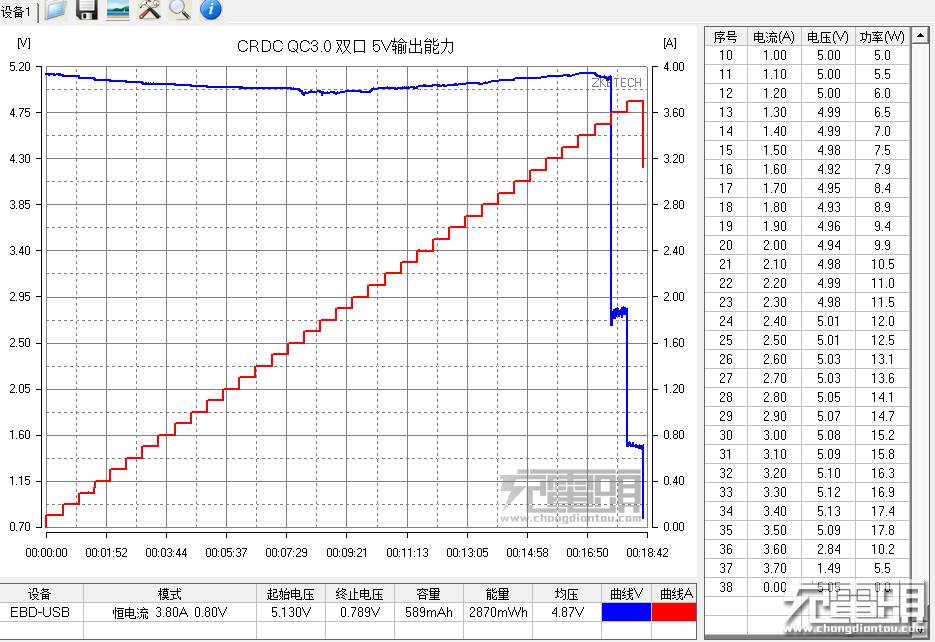935x642 pixels.
Task: Click the blue 曲线V color swatch
Action: (626, 612)
